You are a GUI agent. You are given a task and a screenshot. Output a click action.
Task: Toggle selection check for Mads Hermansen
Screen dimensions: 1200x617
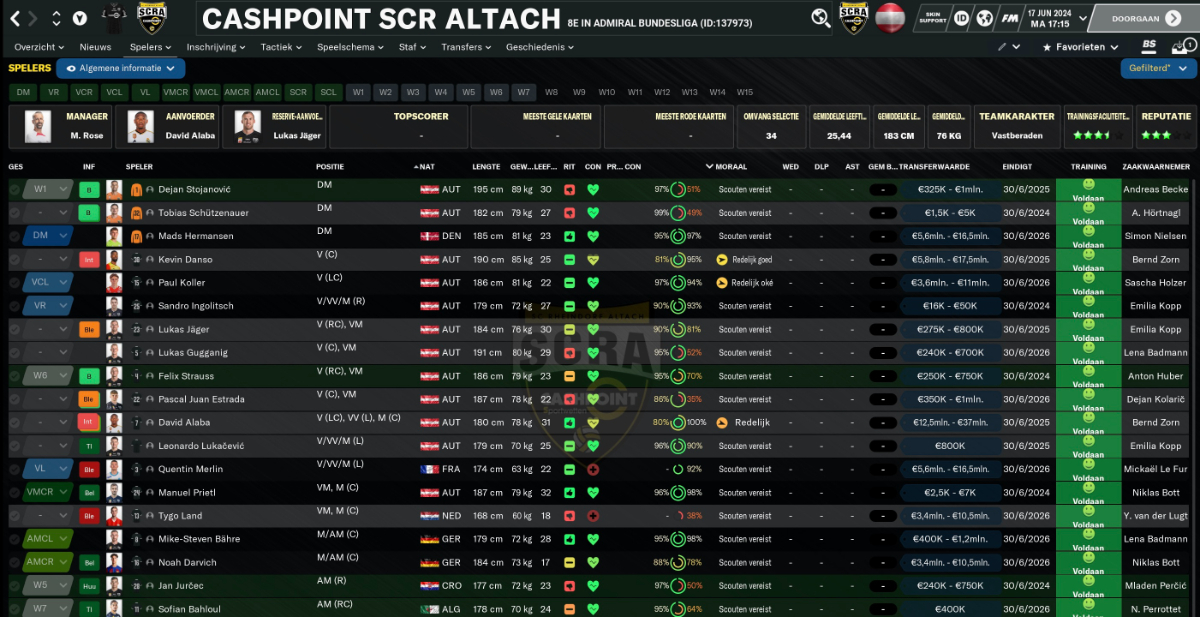click(14, 236)
